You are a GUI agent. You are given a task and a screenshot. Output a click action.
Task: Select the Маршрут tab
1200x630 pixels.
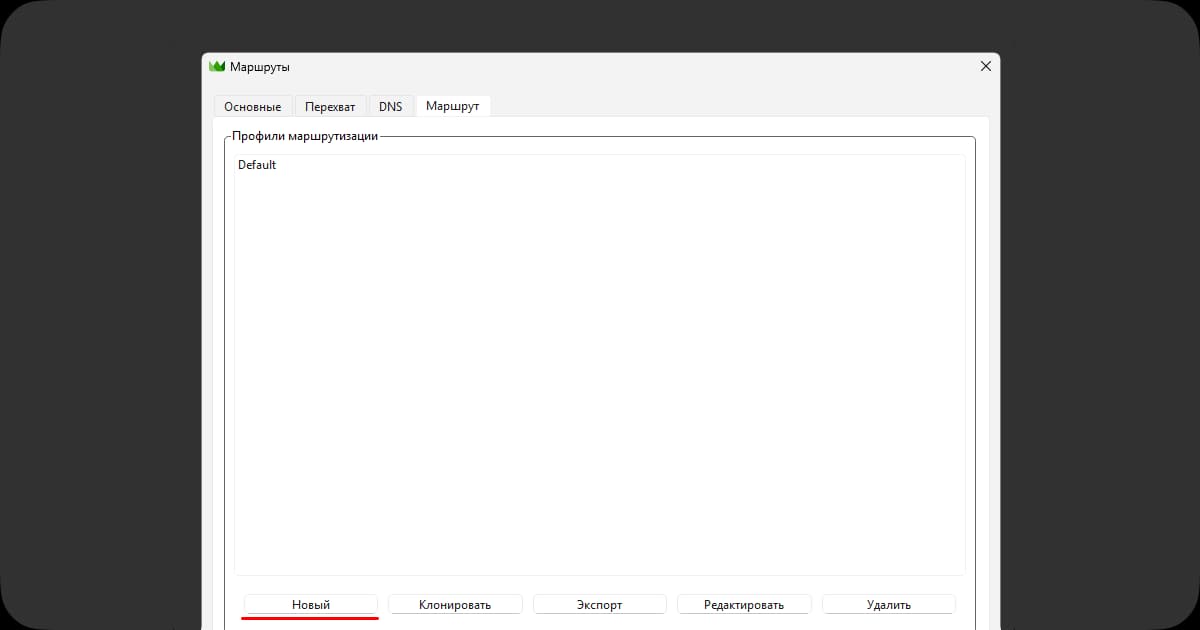pyautogui.click(x=452, y=106)
